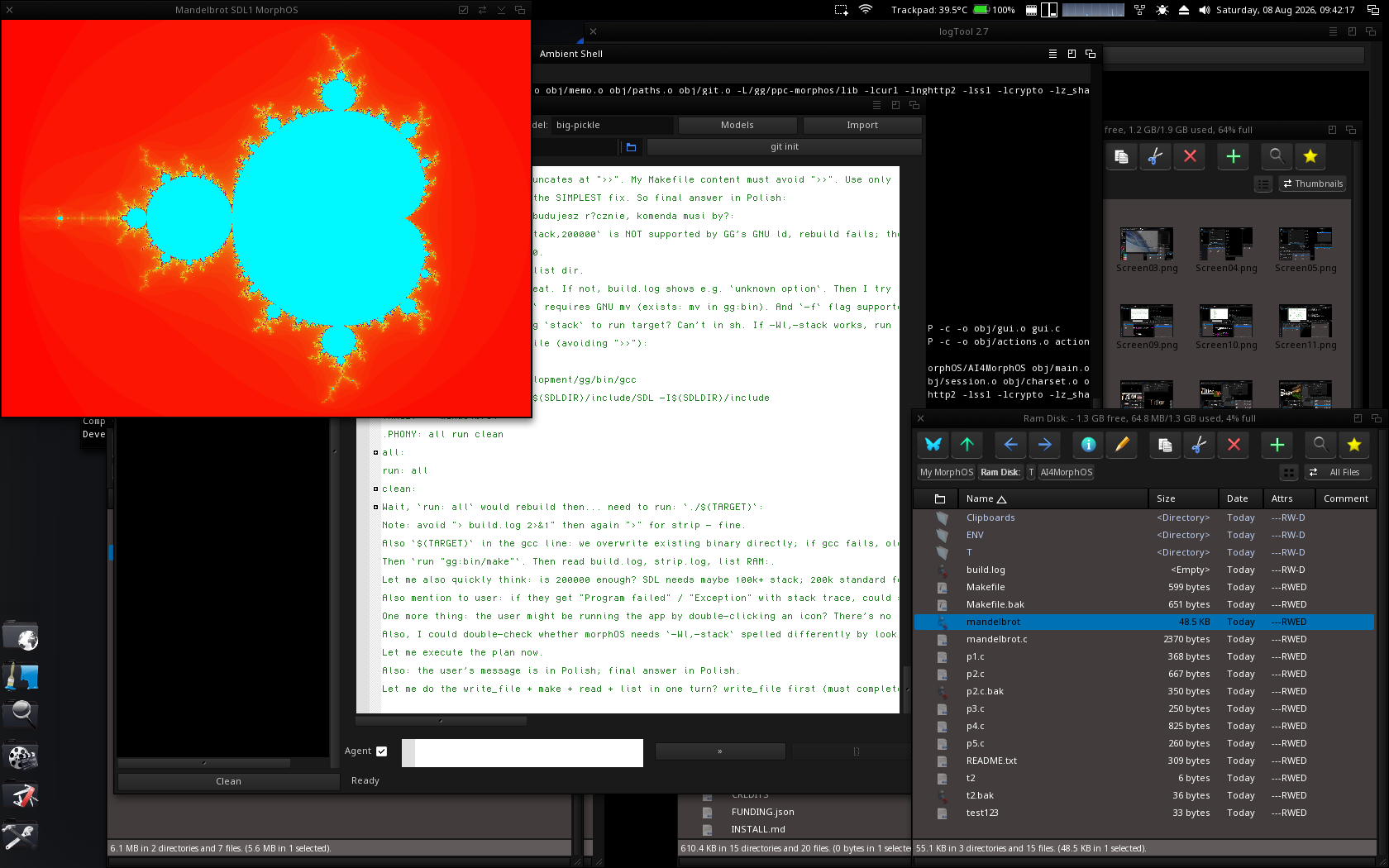This screenshot has height=868, width=1389.
Task: Click the Comment column header
Action: pos(1345,499)
